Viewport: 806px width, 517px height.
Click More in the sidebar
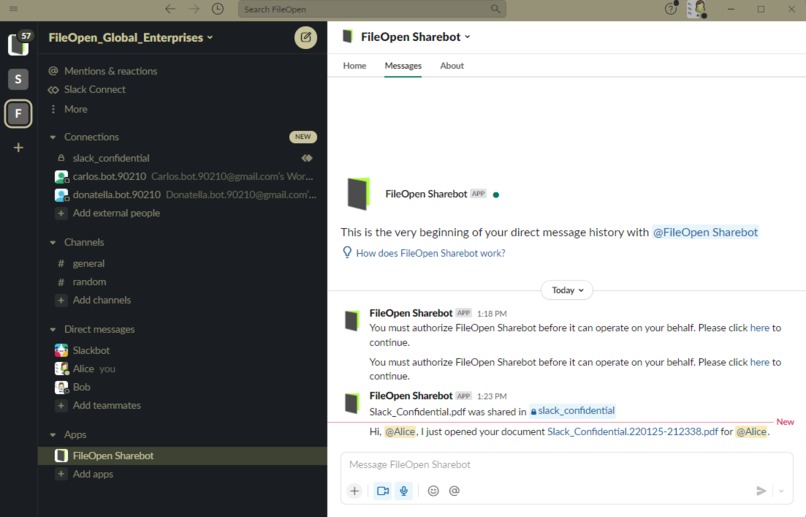pos(76,109)
